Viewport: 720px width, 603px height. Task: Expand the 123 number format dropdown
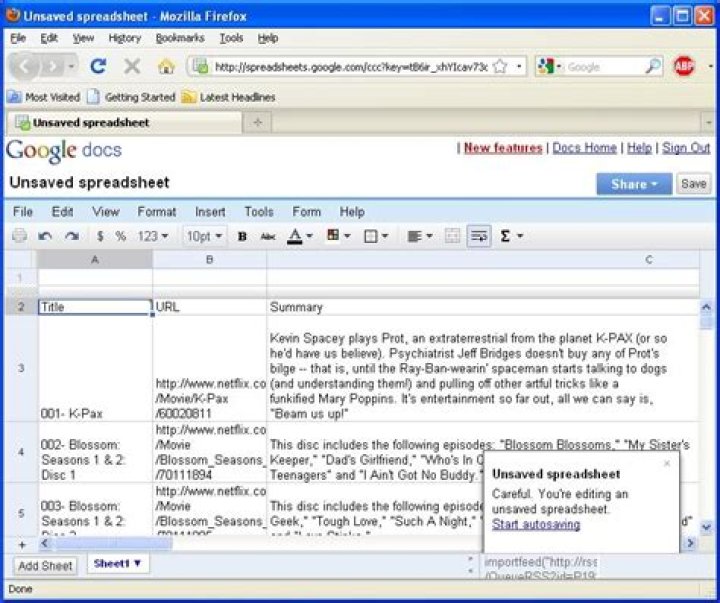(153, 236)
